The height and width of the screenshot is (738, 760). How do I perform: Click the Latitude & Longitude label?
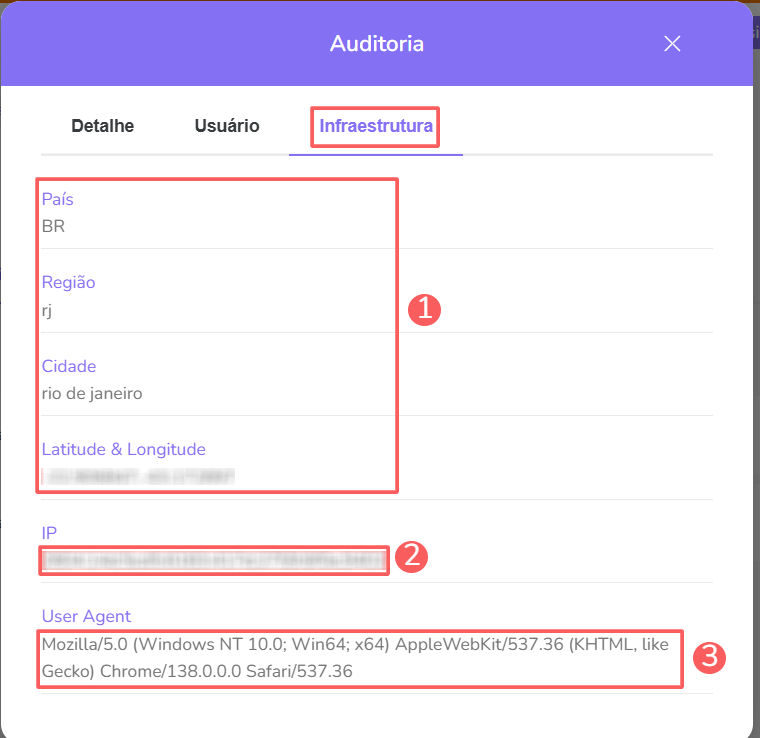point(123,449)
